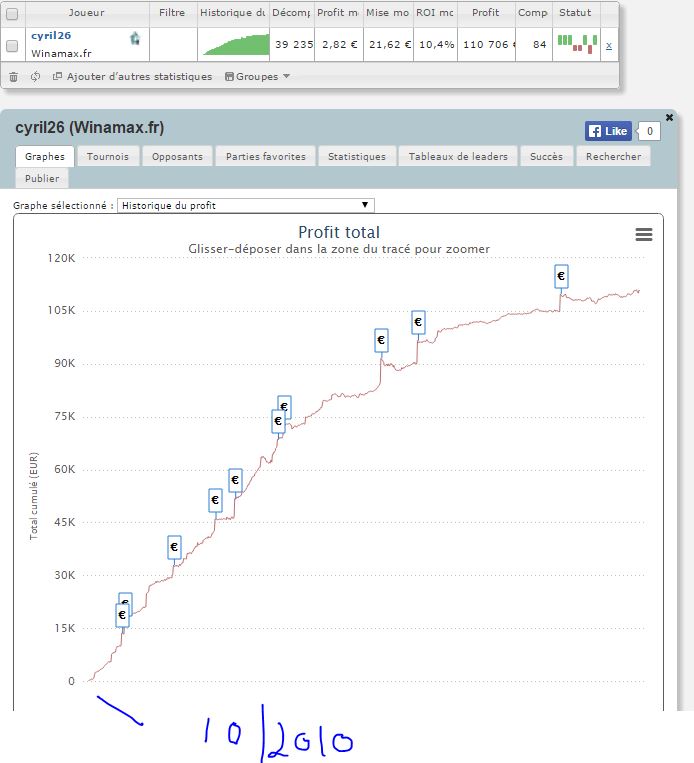
Task: Remove row with the x link
Action: tap(609, 45)
